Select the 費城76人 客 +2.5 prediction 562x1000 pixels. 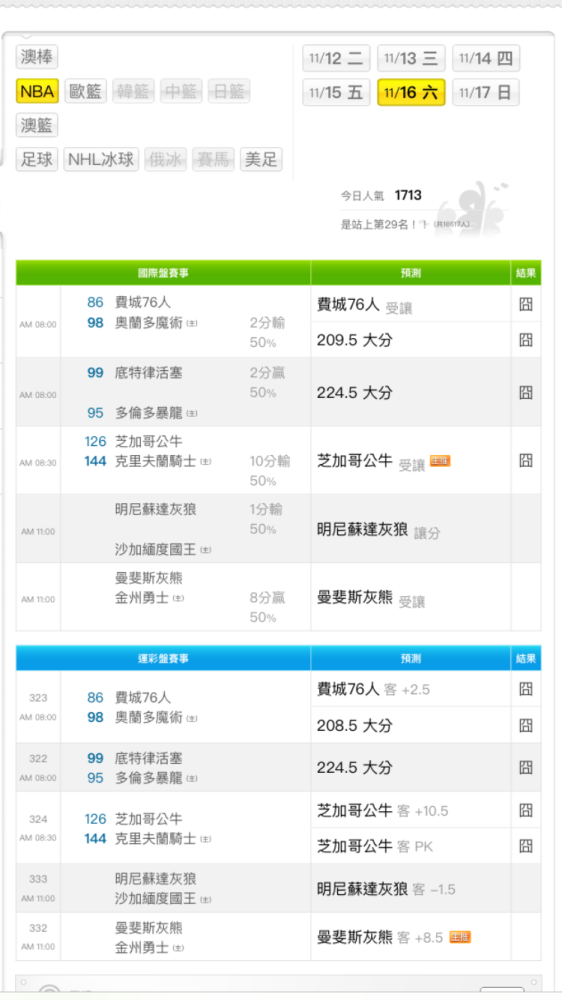click(373, 689)
